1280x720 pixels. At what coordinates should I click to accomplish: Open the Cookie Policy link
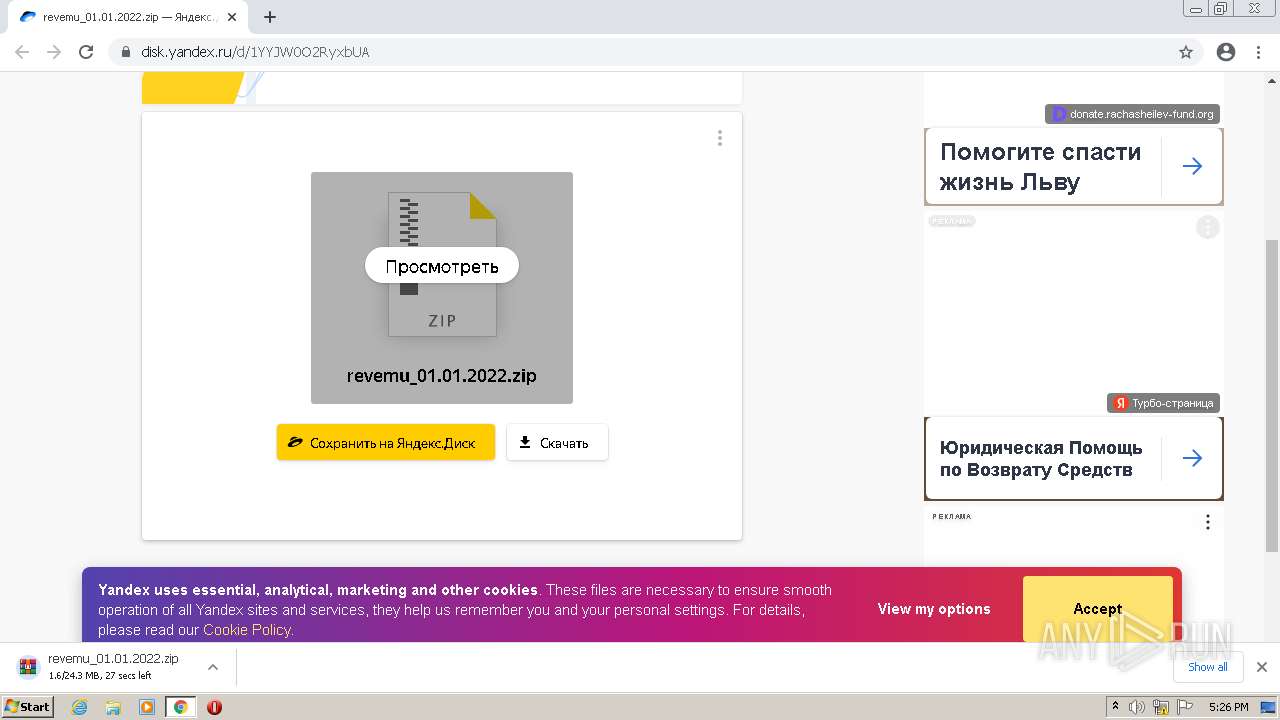coord(247,630)
